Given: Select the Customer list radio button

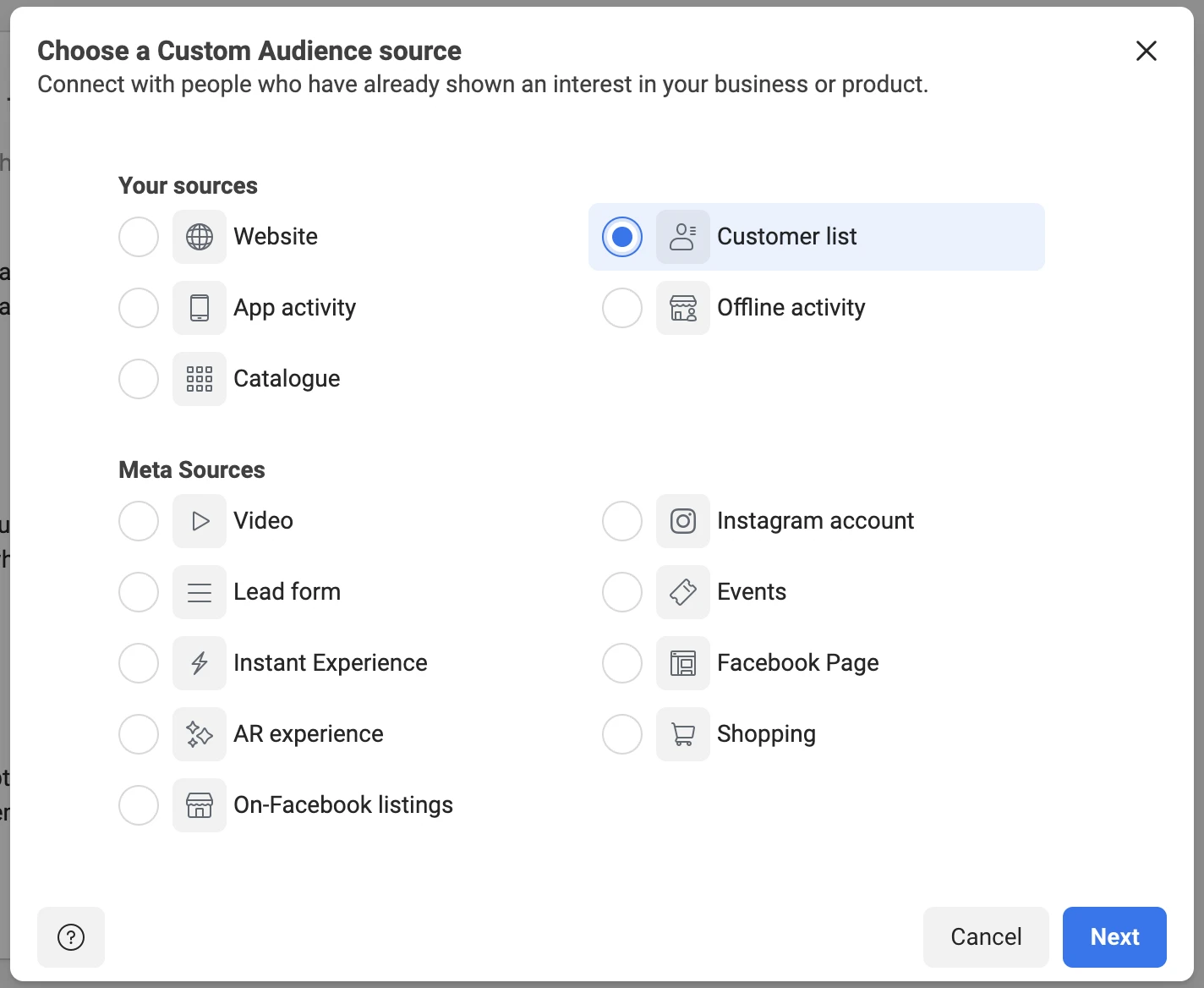Looking at the screenshot, I should point(622,237).
